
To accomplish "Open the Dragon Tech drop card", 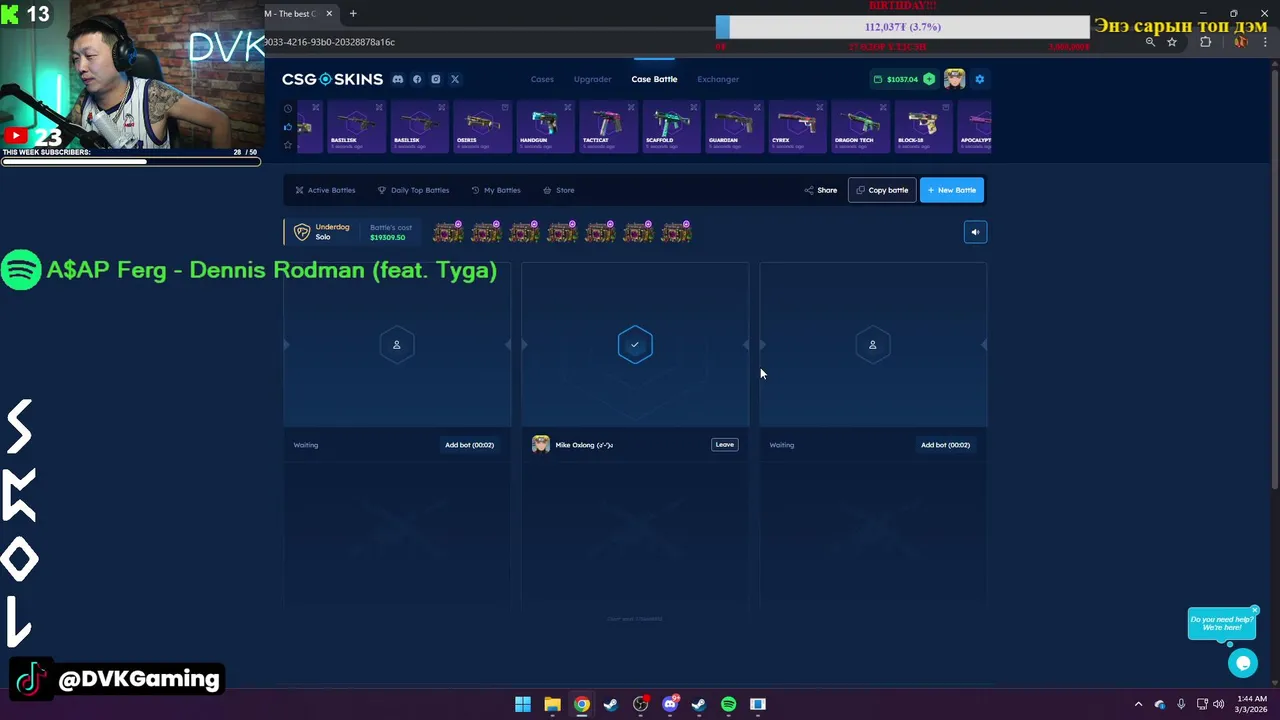I will click(859, 126).
